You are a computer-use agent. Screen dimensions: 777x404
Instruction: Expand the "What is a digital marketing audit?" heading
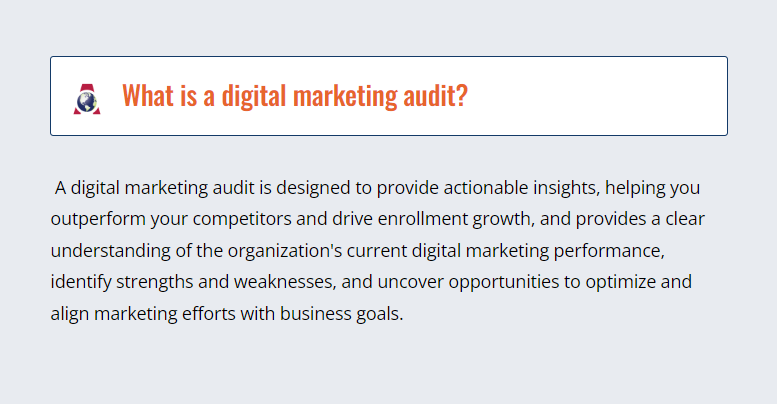click(388, 96)
